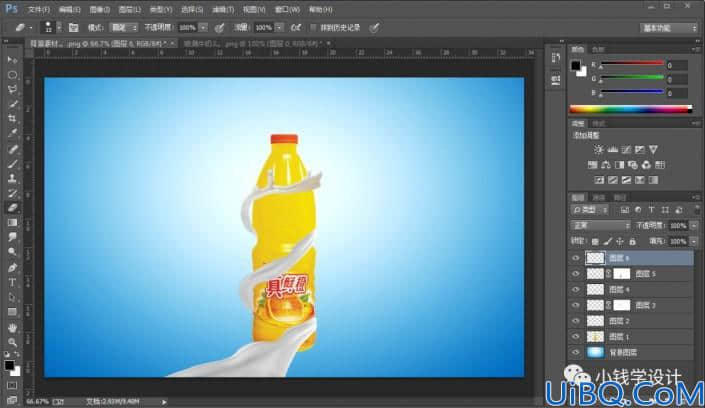Add a Curves adjustment

[626, 149]
